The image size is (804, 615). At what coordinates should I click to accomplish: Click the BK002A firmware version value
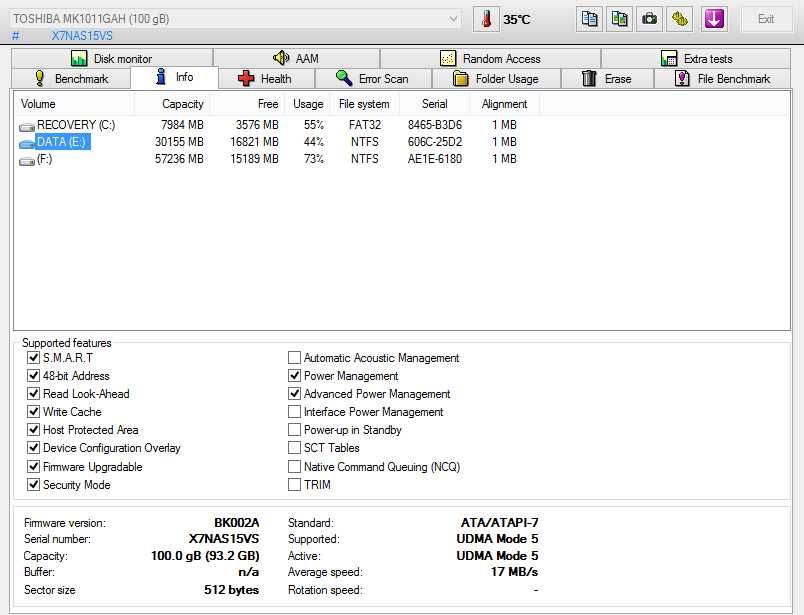[236, 523]
